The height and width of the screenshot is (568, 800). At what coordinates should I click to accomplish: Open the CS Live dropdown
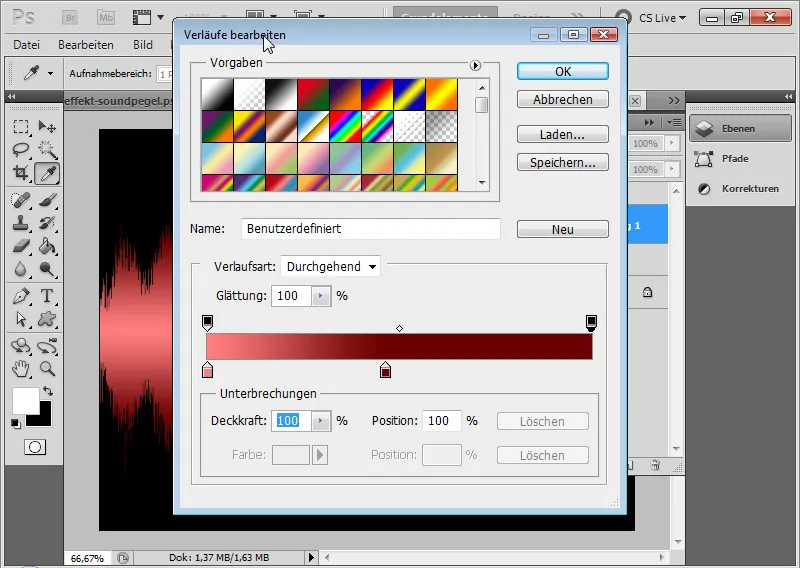(662, 18)
